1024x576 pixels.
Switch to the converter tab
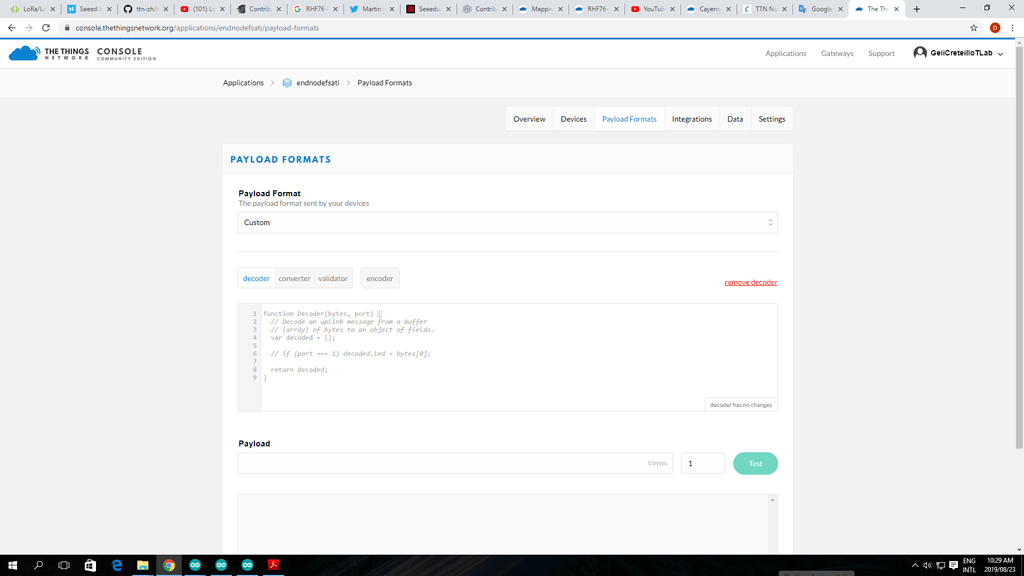click(x=295, y=278)
